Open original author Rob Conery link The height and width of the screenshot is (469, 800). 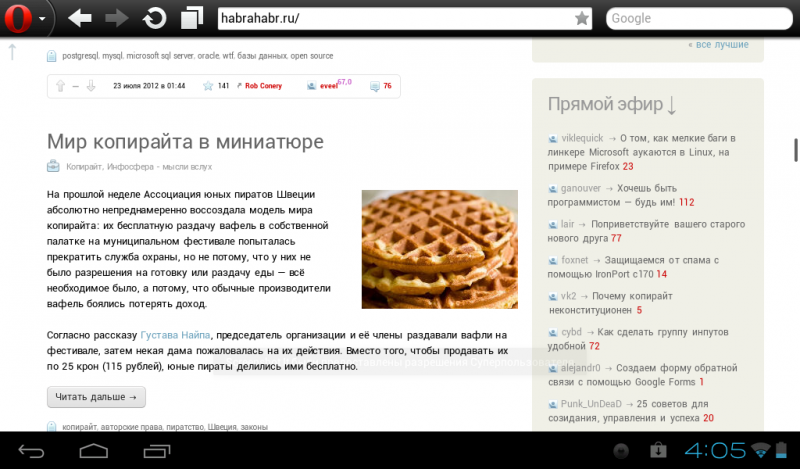[x=263, y=86]
